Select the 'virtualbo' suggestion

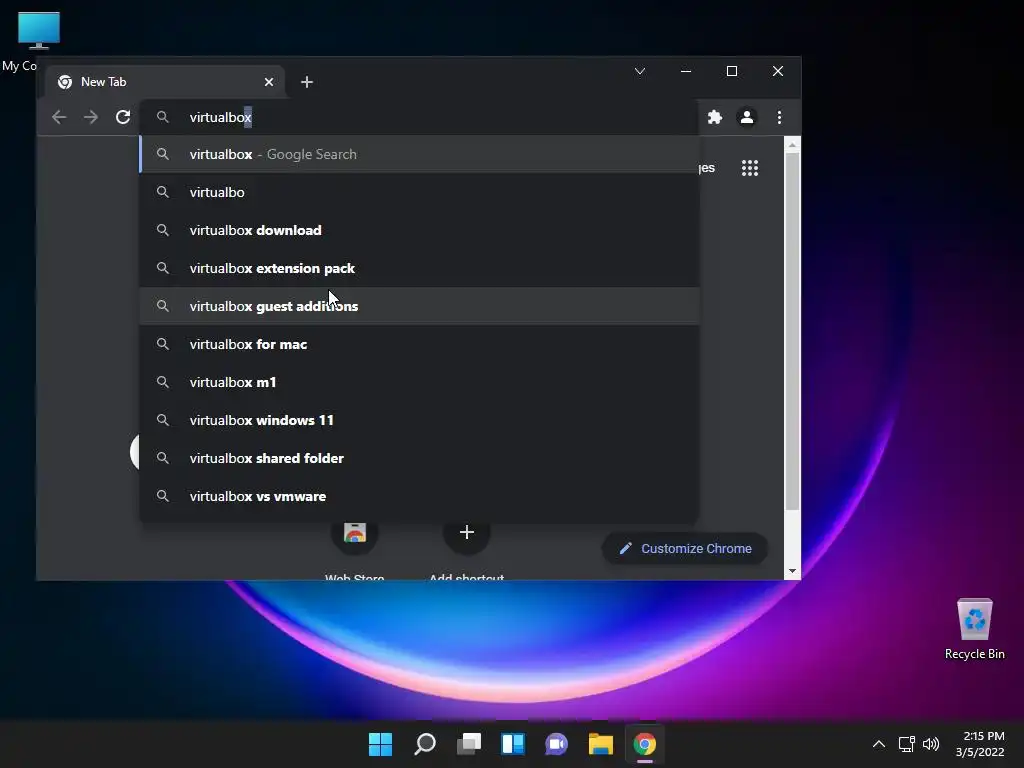[x=419, y=193]
